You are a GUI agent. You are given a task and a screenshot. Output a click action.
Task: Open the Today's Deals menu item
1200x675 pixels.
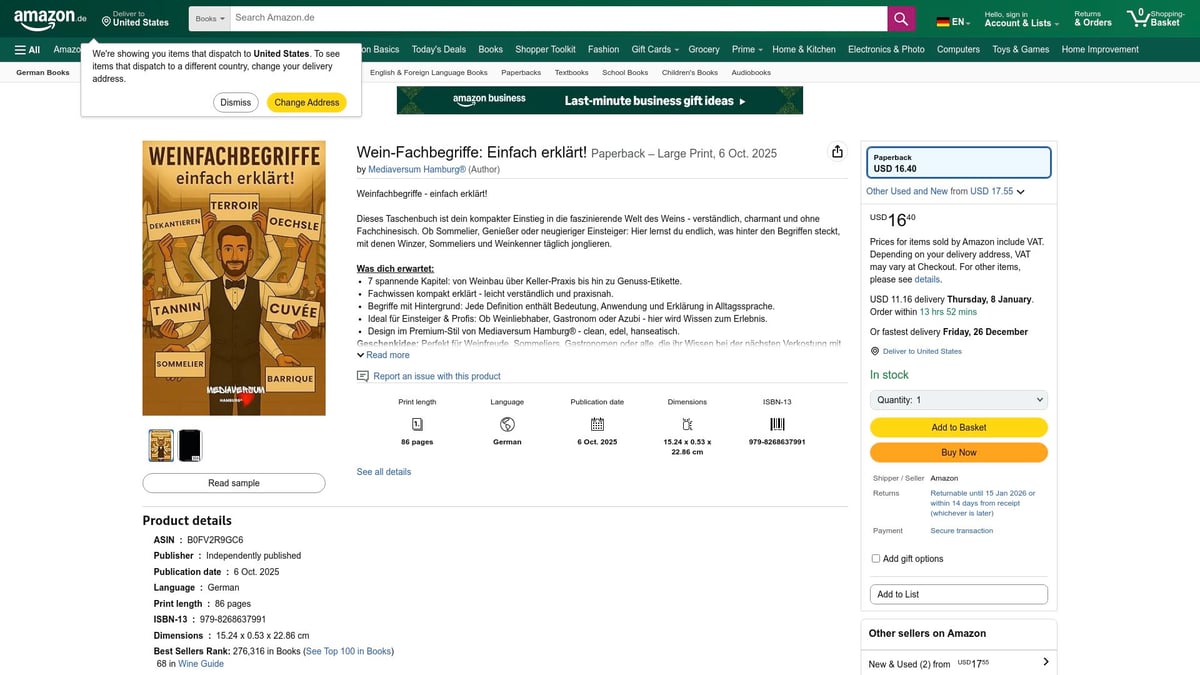tap(438, 48)
